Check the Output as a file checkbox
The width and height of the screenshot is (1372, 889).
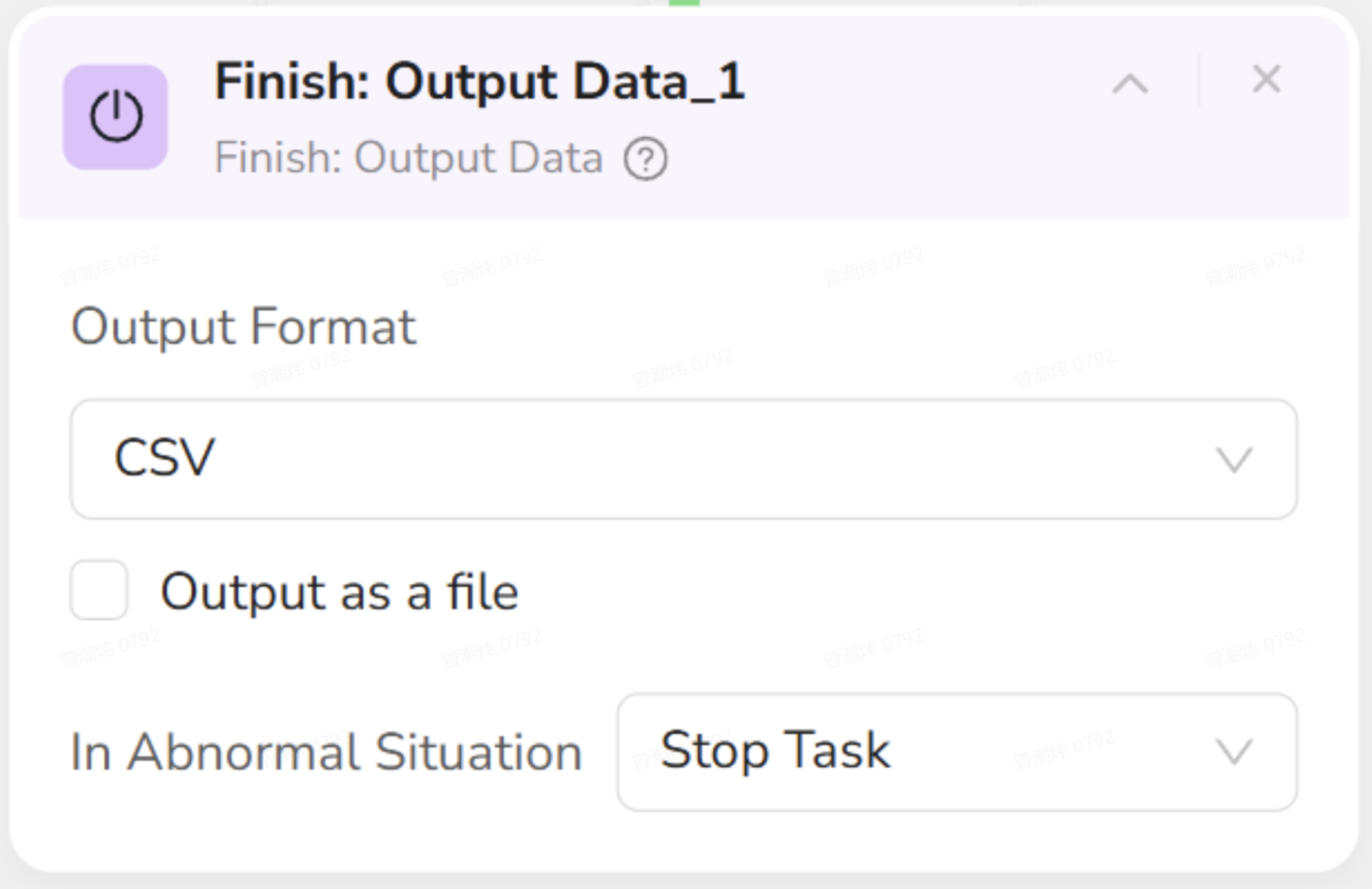coord(99,590)
